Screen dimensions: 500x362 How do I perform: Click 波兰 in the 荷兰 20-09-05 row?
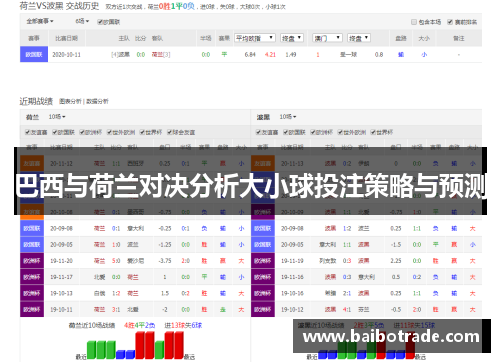(x=133, y=245)
